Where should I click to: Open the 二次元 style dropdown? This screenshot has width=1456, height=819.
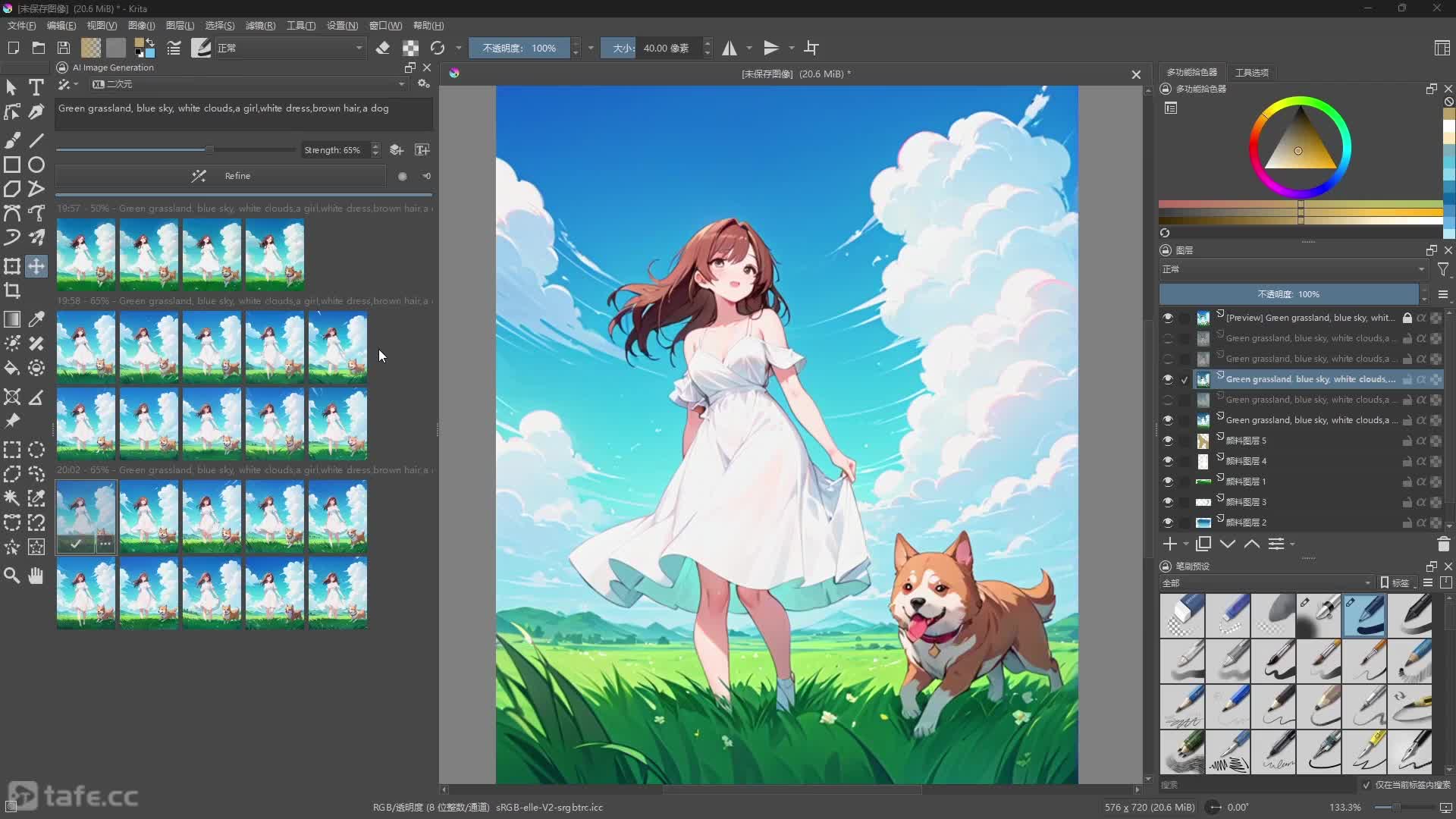(x=249, y=84)
